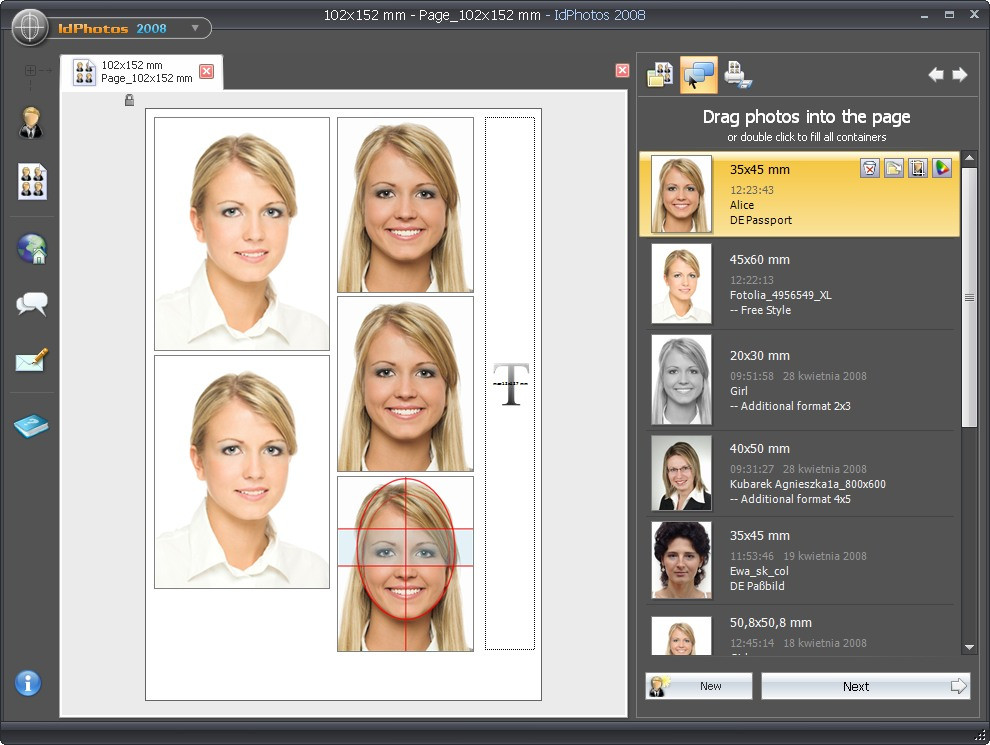This screenshot has height=745, width=990.
Task: Select the 20x30 mm Girl photo thumbnail
Action: click(681, 380)
